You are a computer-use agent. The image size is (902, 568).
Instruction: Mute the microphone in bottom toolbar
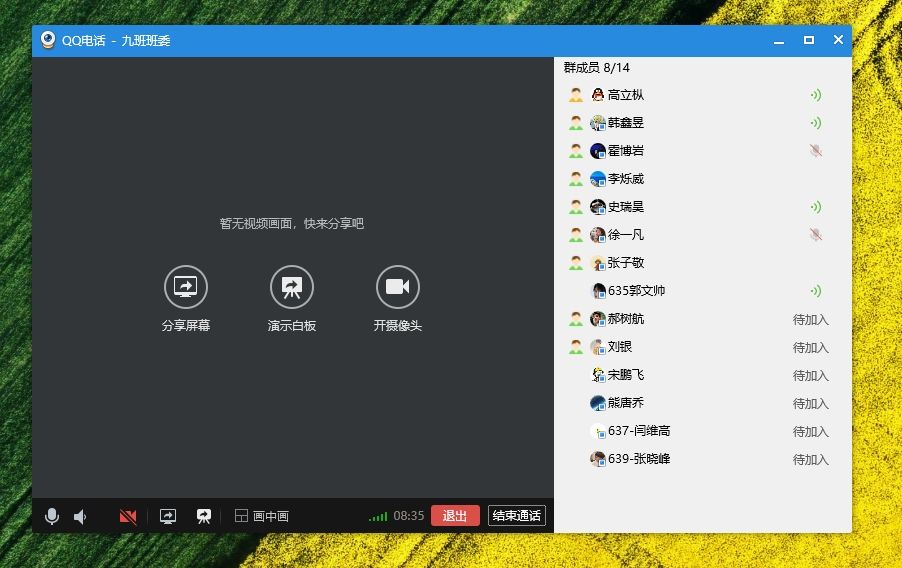(52, 516)
